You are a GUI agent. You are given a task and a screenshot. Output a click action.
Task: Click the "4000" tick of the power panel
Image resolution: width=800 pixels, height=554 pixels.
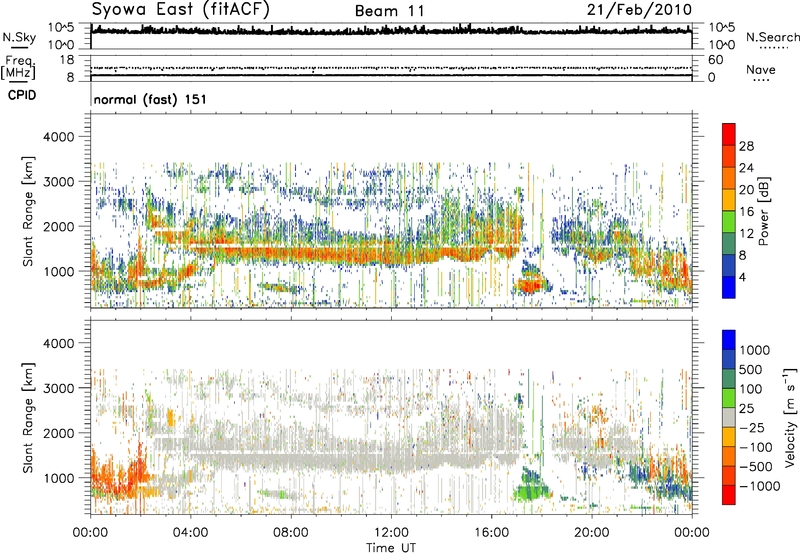coord(58,137)
